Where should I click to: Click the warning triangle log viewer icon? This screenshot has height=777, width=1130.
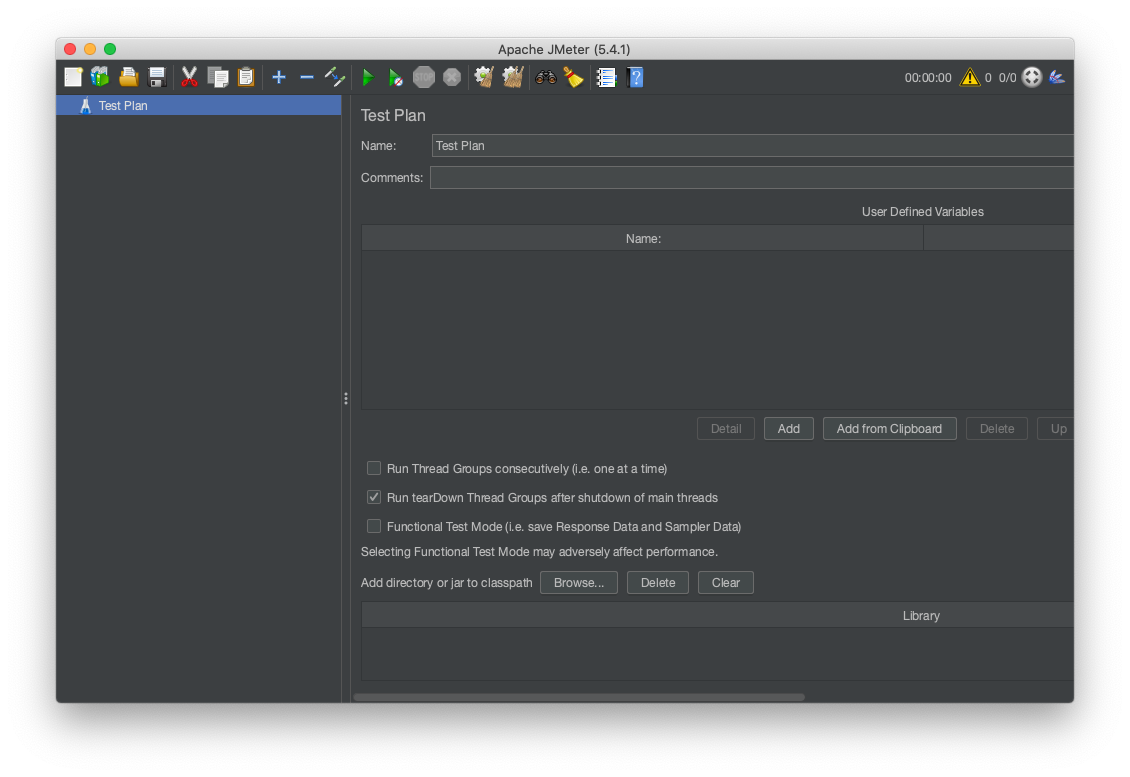coord(970,77)
